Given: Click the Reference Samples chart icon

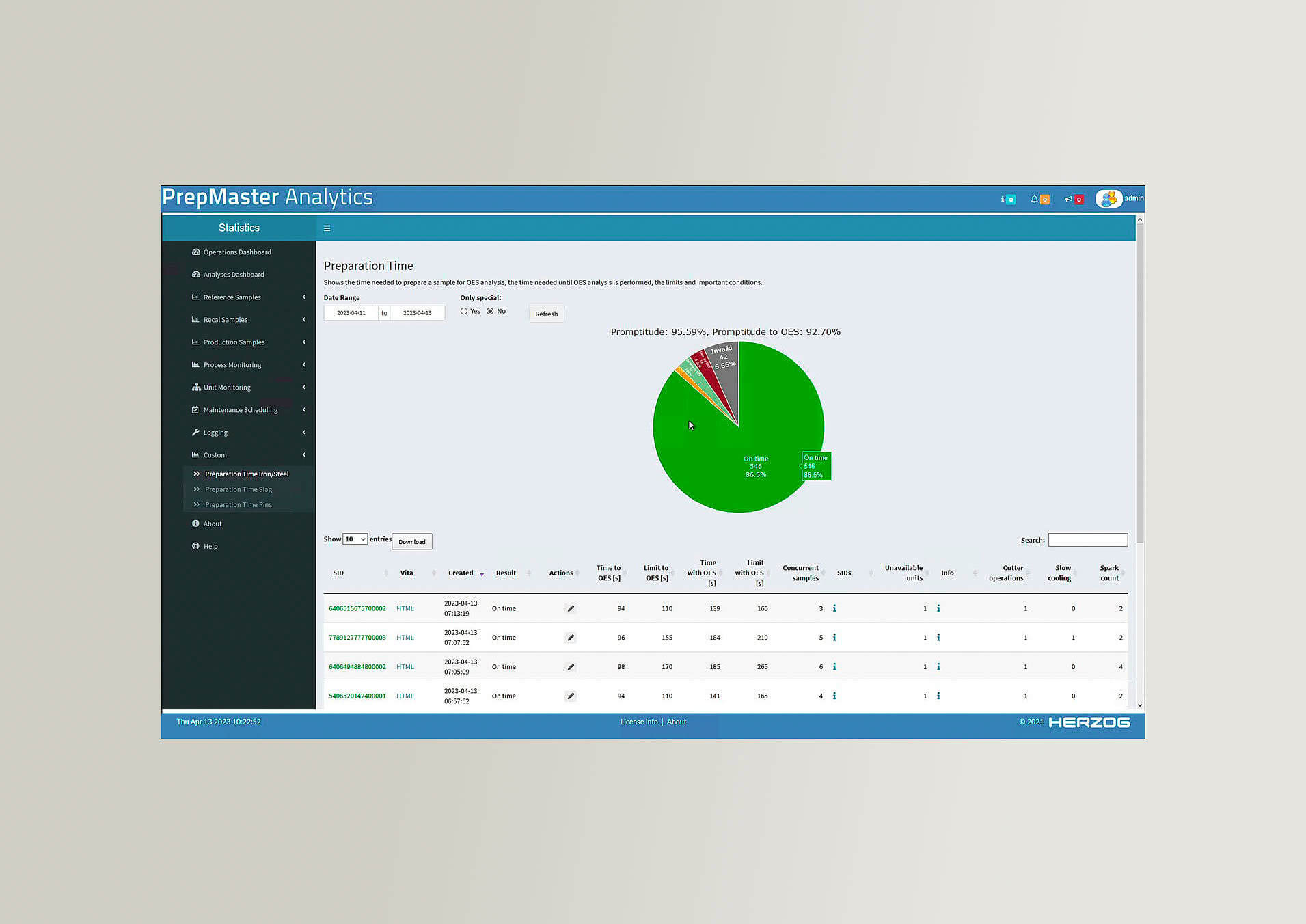Looking at the screenshot, I should [x=195, y=297].
